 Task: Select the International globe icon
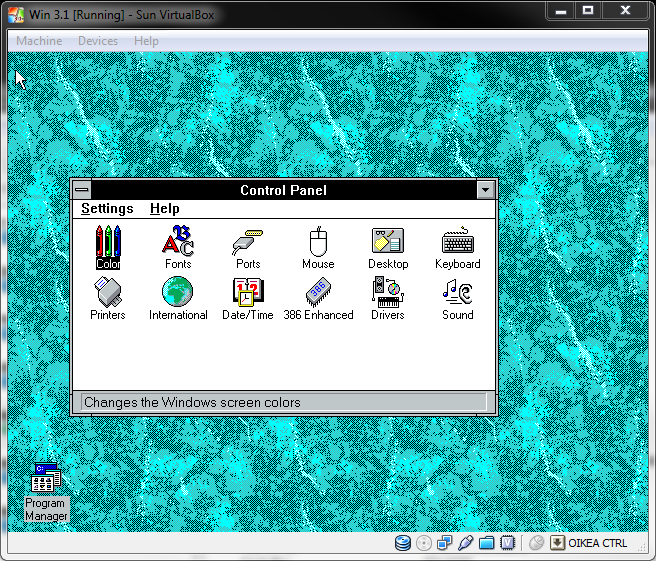[x=178, y=298]
